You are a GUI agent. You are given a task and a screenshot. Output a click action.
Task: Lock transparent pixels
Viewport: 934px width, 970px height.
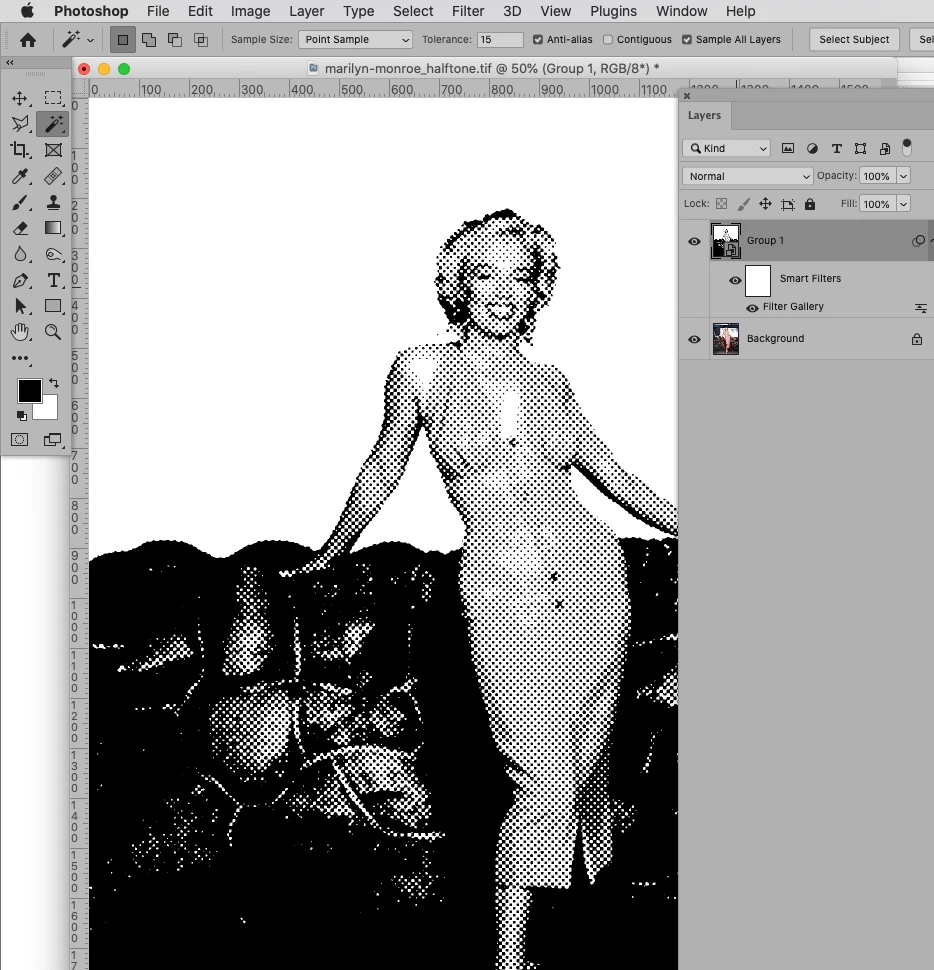click(x=721, y=204)
